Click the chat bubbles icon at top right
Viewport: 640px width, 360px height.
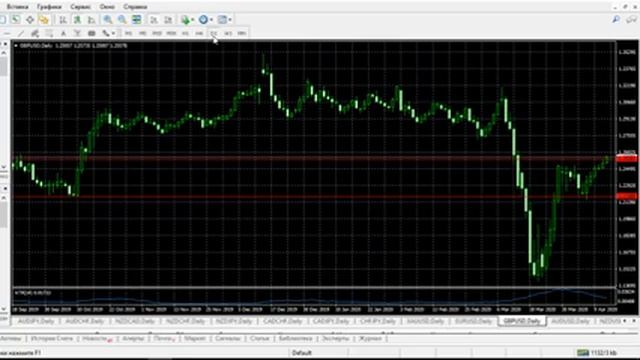pyautogui.click(x=632, y=19)
